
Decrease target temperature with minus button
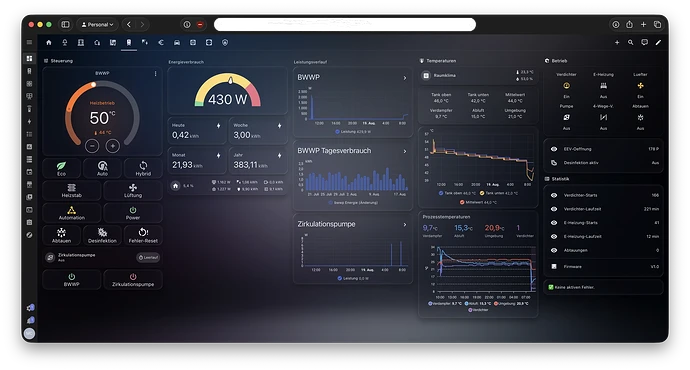(x=92, y=146)
